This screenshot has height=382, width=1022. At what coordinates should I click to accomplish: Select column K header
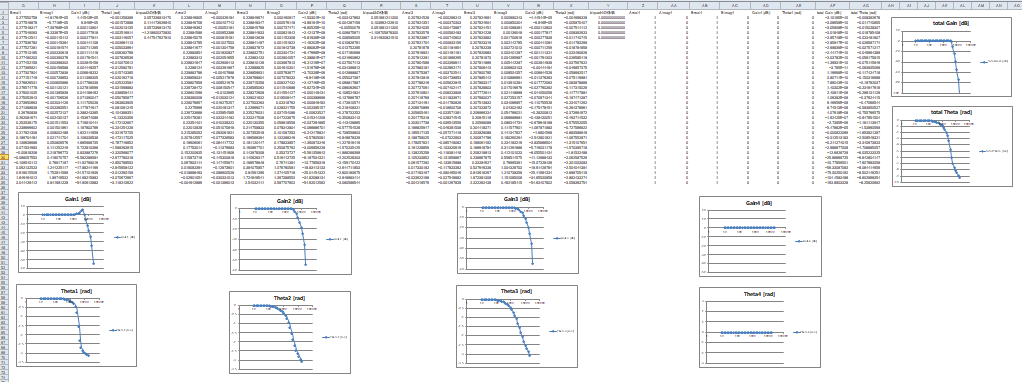point(154,5)
